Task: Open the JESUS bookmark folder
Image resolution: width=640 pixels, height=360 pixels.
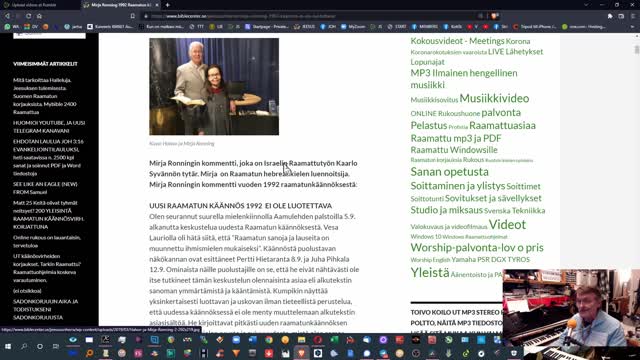Action: (x=304, y=27)
